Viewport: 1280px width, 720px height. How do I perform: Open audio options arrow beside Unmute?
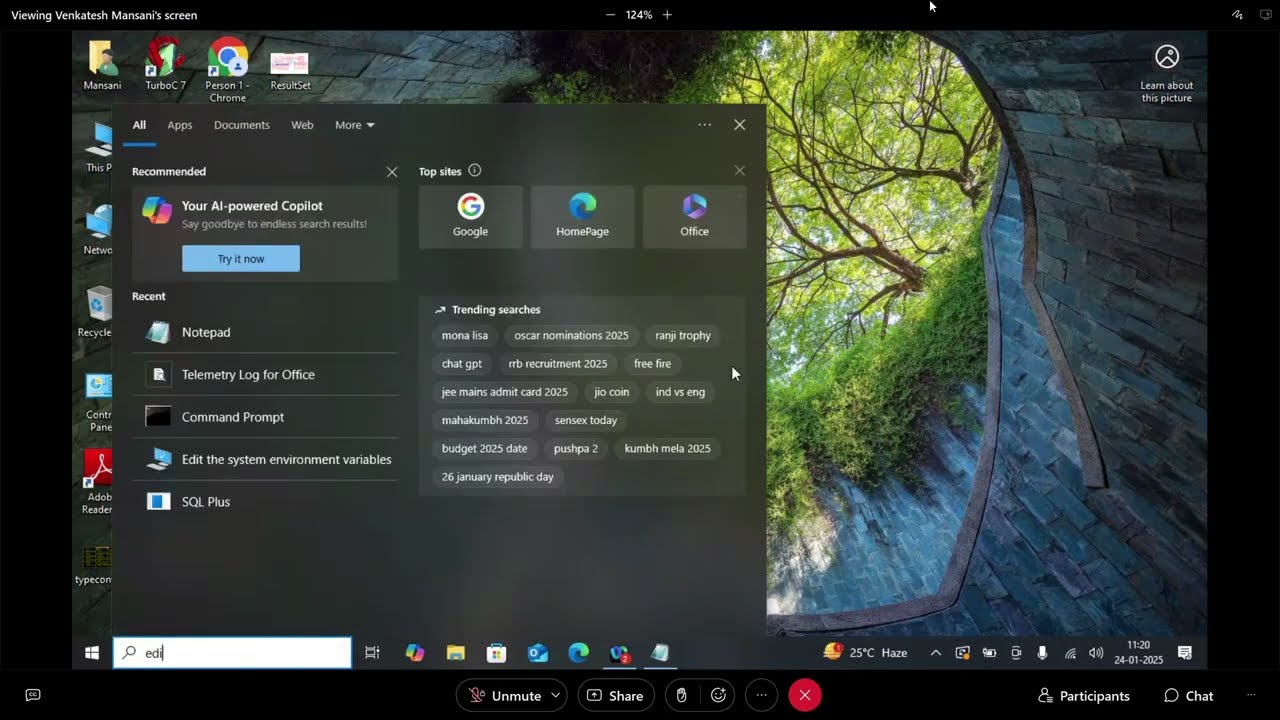557,696
